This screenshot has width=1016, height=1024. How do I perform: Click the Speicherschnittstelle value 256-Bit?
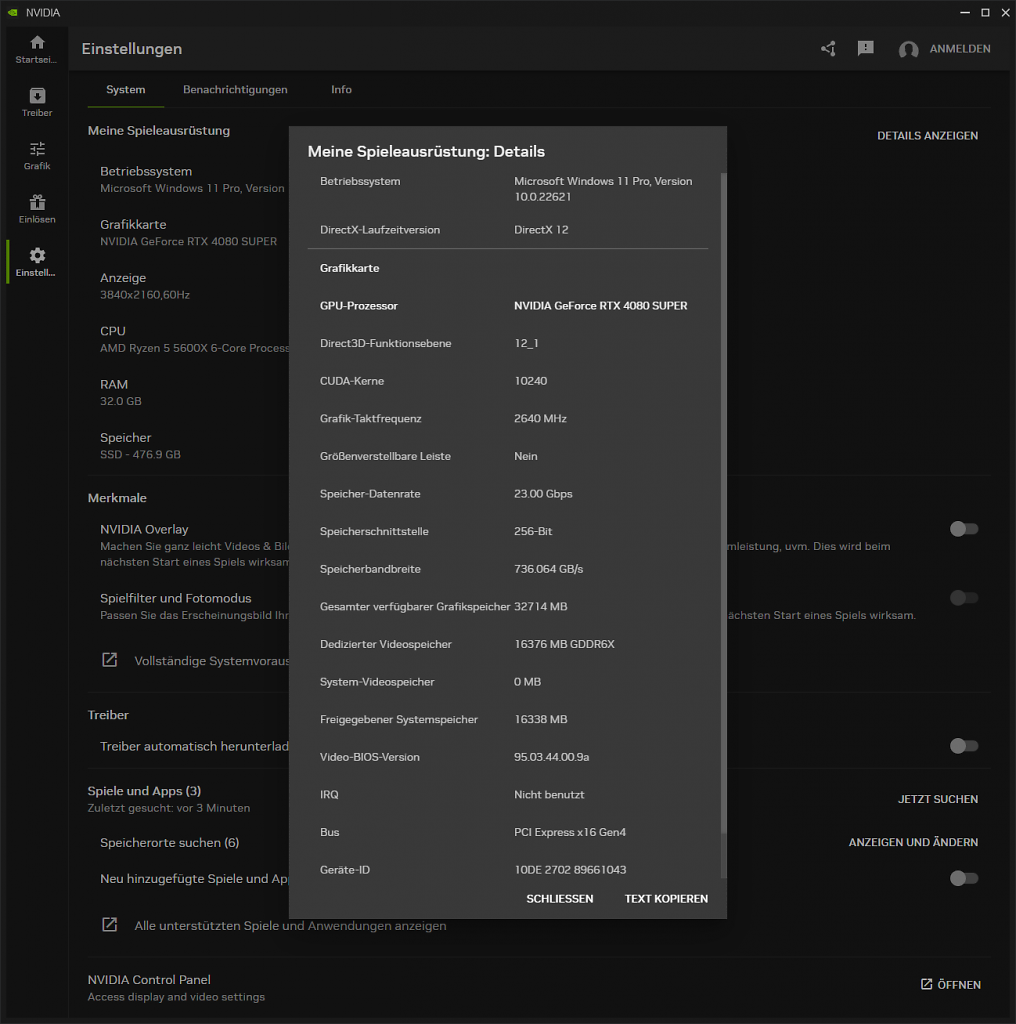[533, 532]
